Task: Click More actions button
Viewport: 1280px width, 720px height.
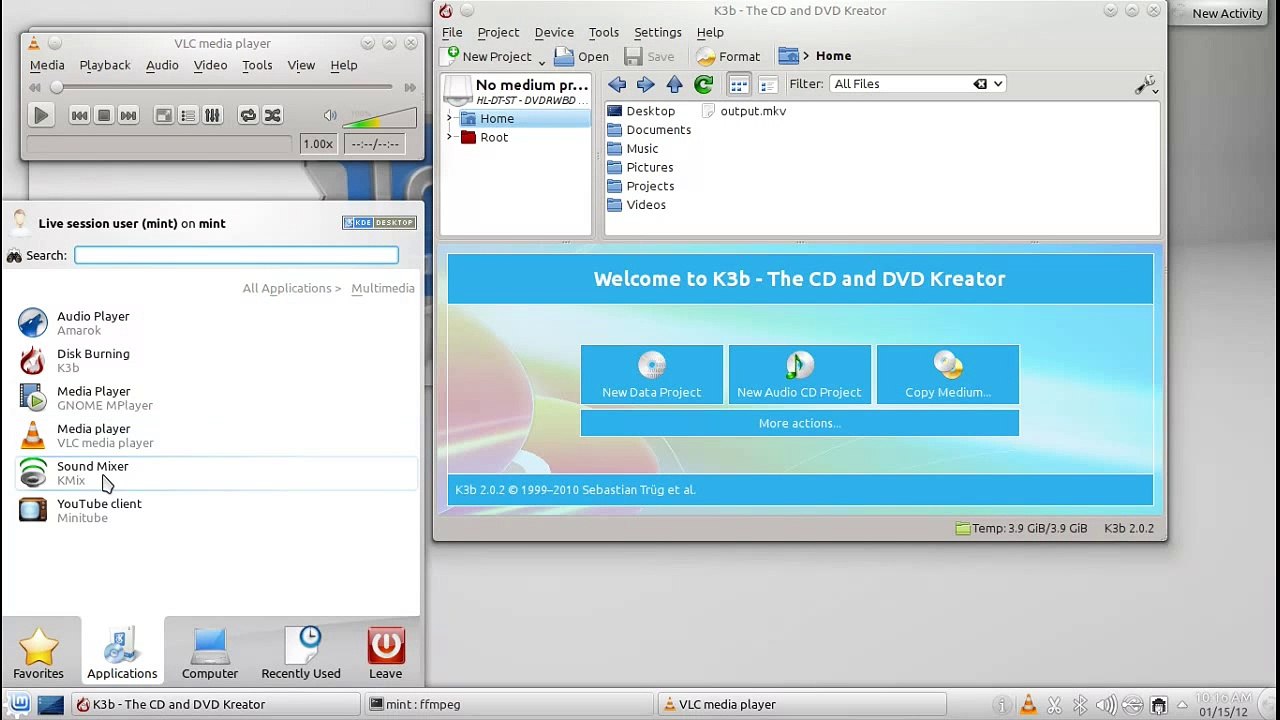Action: [x=800, y=423]
